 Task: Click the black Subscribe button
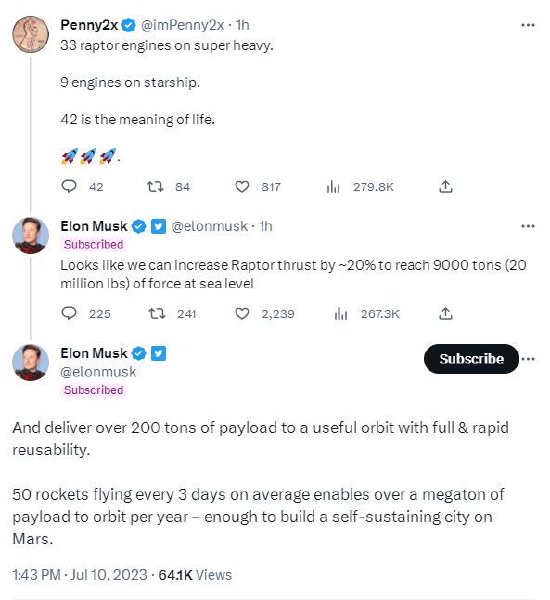click(x=471, y=359)
